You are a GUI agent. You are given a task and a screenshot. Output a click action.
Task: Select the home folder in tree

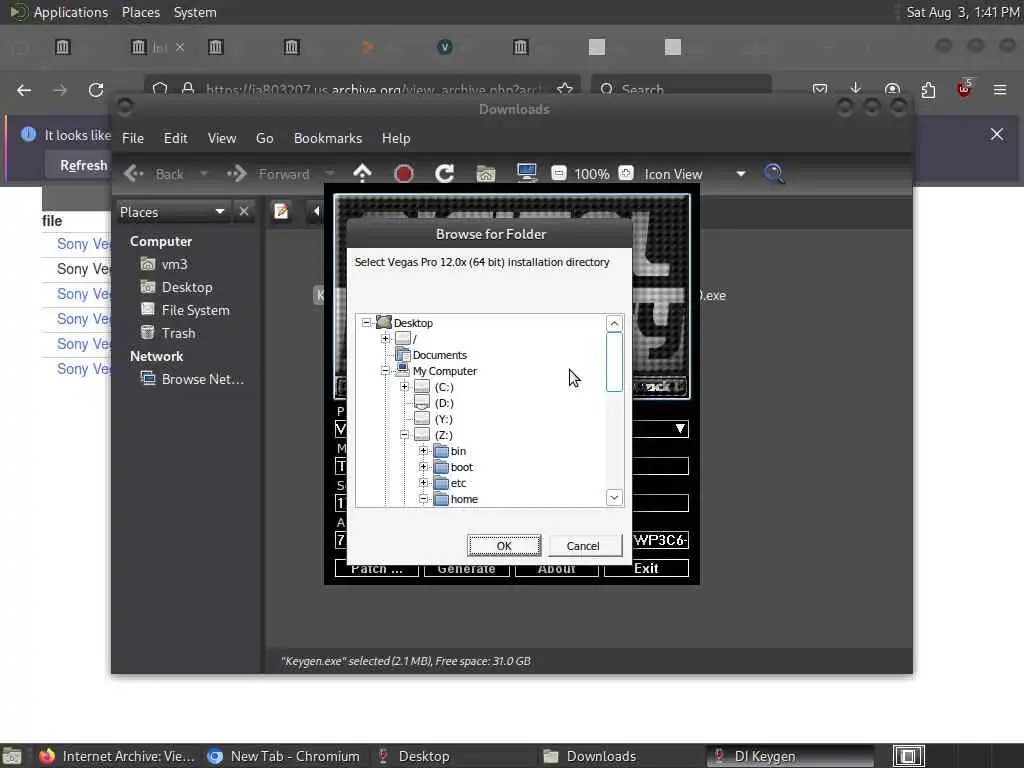(x=464, y=499)
